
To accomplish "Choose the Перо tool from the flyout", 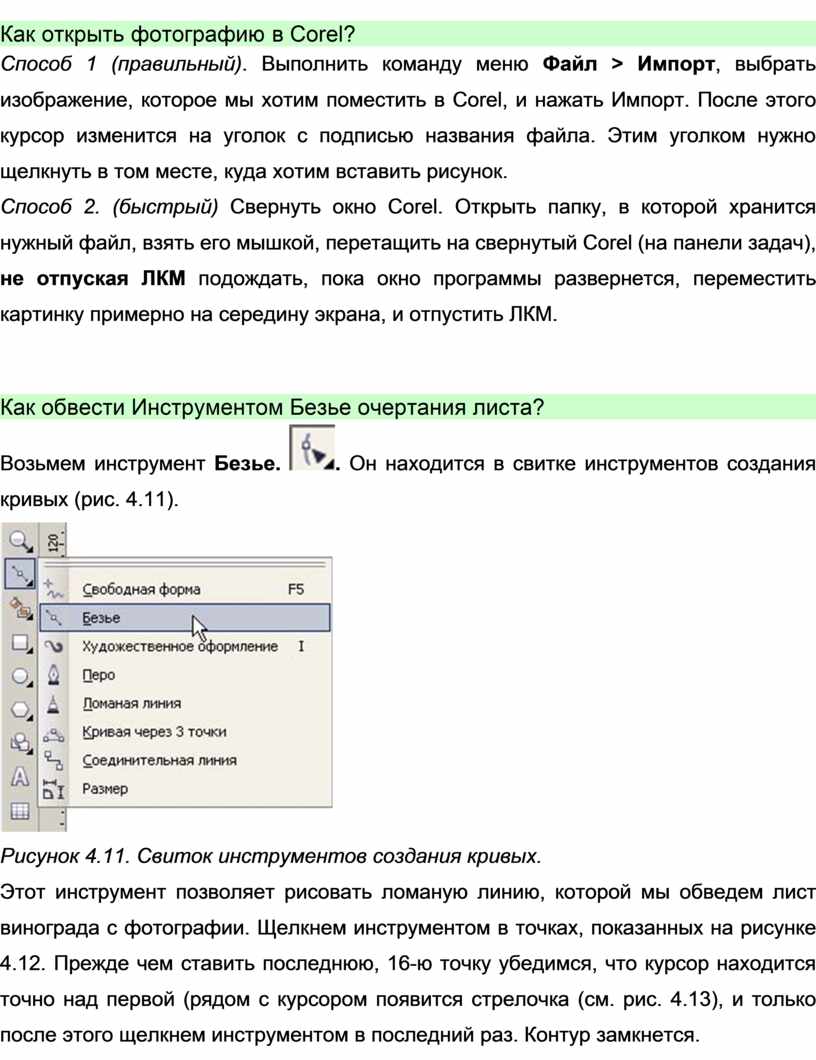I will tap(185, 675).
